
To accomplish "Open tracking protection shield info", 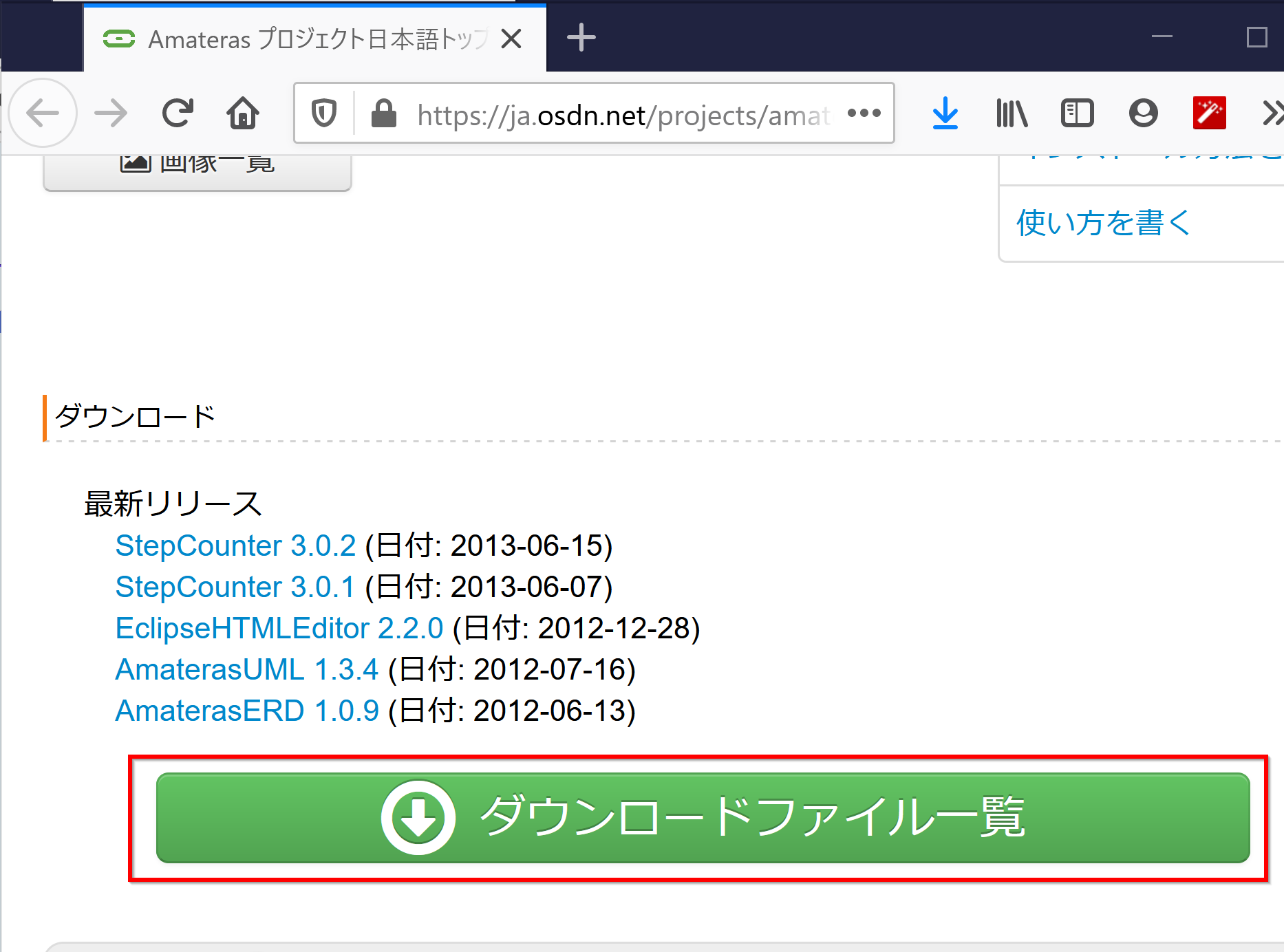I will click(324, 113).
